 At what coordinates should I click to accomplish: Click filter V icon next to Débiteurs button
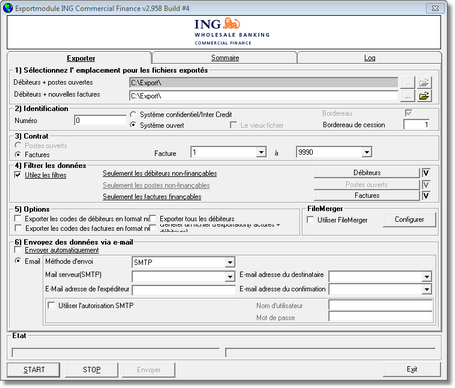pyautogui.click(x=426, y=173)
